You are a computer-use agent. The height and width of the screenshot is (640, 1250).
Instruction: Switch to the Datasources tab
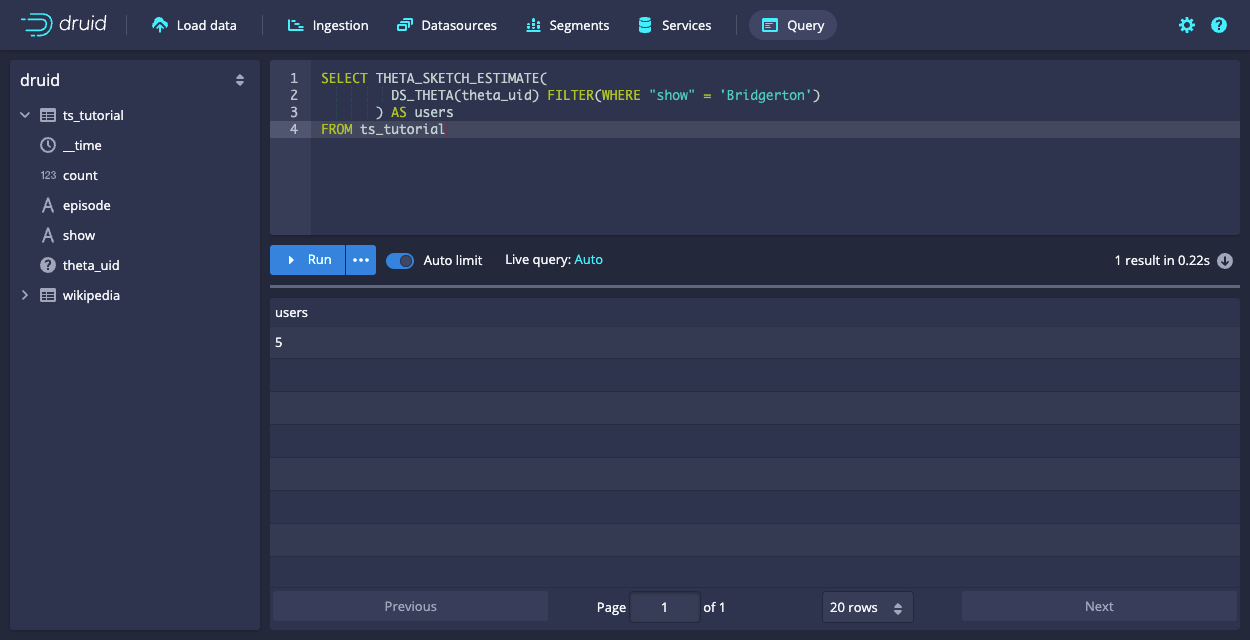446,26
